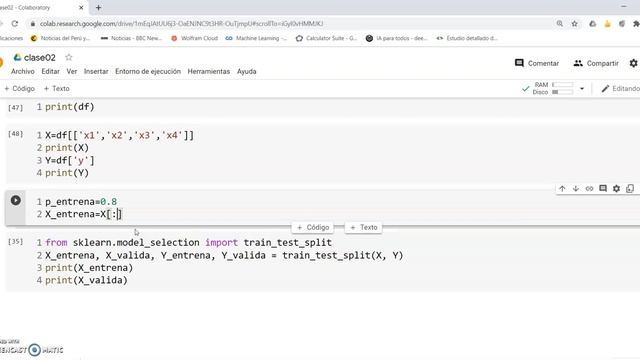The image size is (640, 360).
Task: Open notebook settings gear at top right
Action: pyautogui.click(x=633, y=63)
